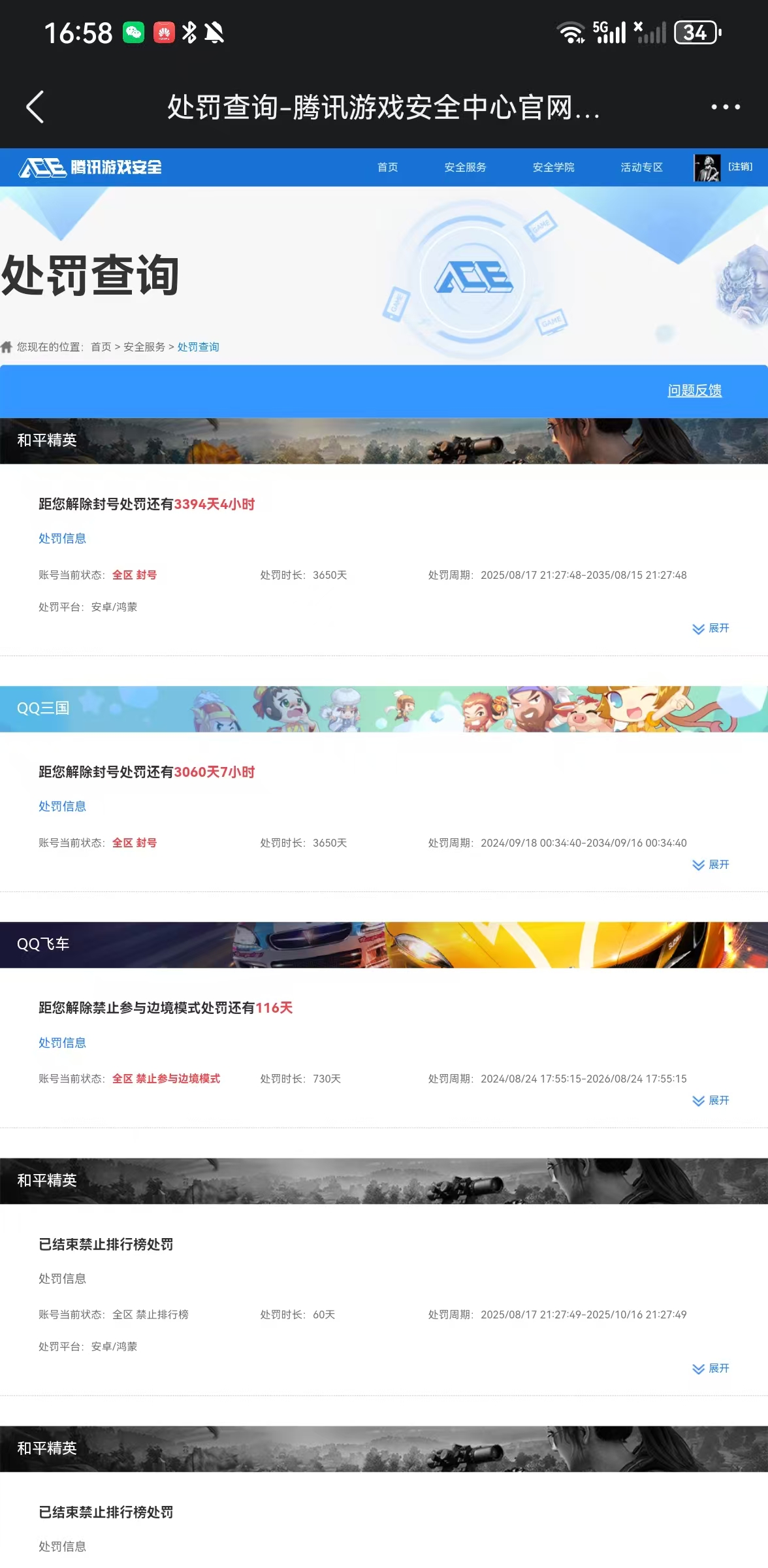Tap the user avatar thumbnail

pyautogui.click(x=707, y=167)
